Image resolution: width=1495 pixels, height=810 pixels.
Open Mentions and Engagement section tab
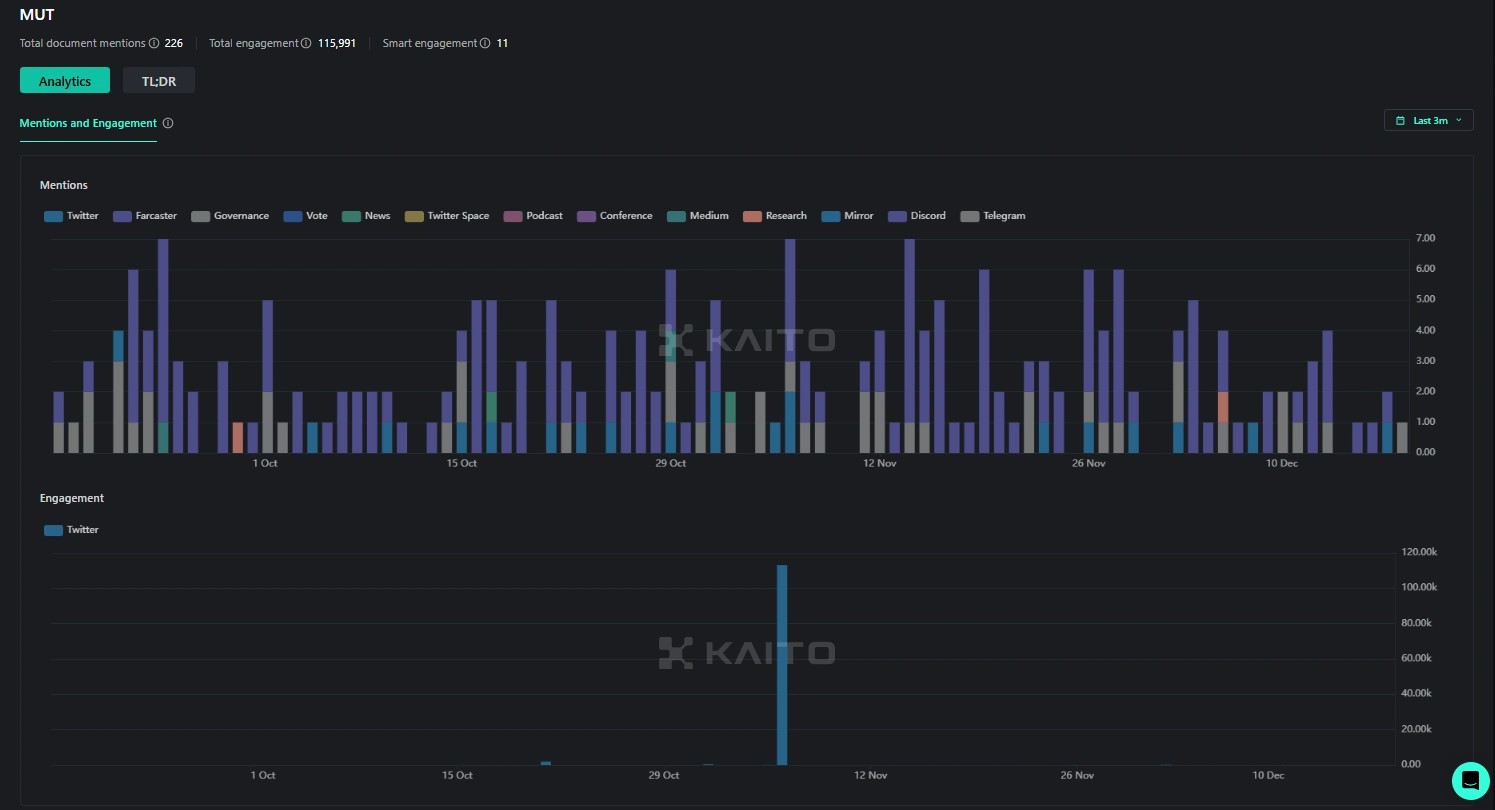(x=88, y=123)
